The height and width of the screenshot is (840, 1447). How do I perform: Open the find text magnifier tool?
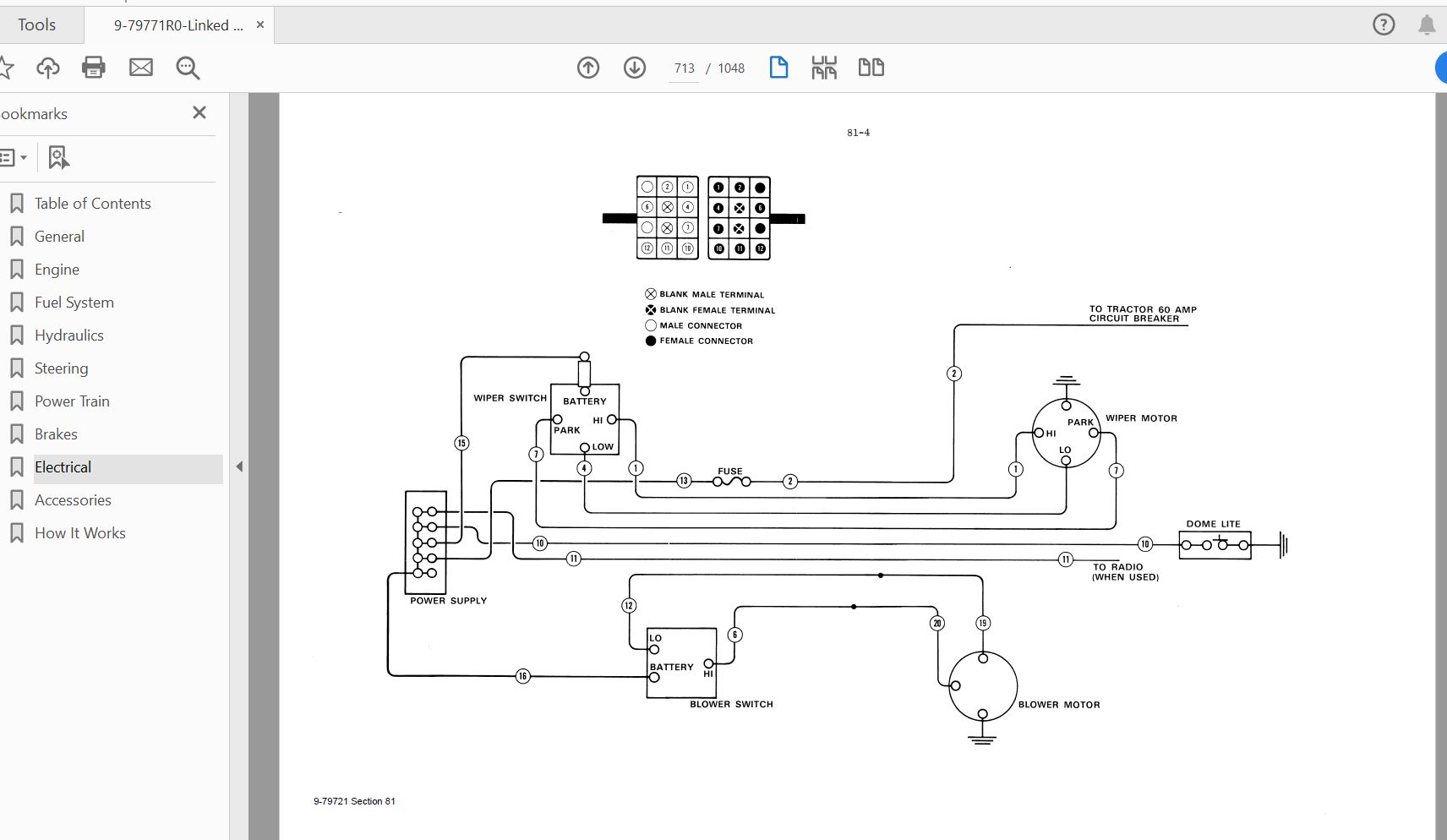188,68
